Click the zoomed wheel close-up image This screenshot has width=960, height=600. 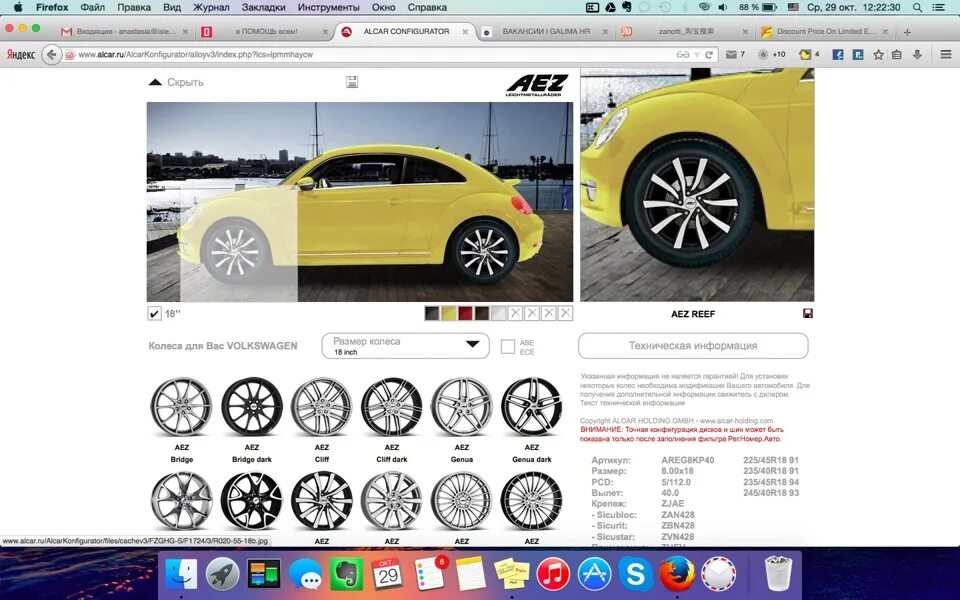pos(697,184)
